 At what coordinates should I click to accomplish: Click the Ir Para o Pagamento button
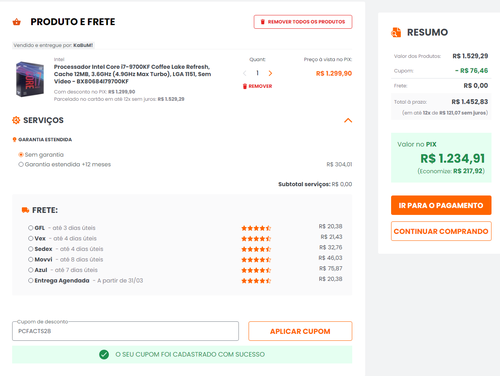click(x=441, y=205)
